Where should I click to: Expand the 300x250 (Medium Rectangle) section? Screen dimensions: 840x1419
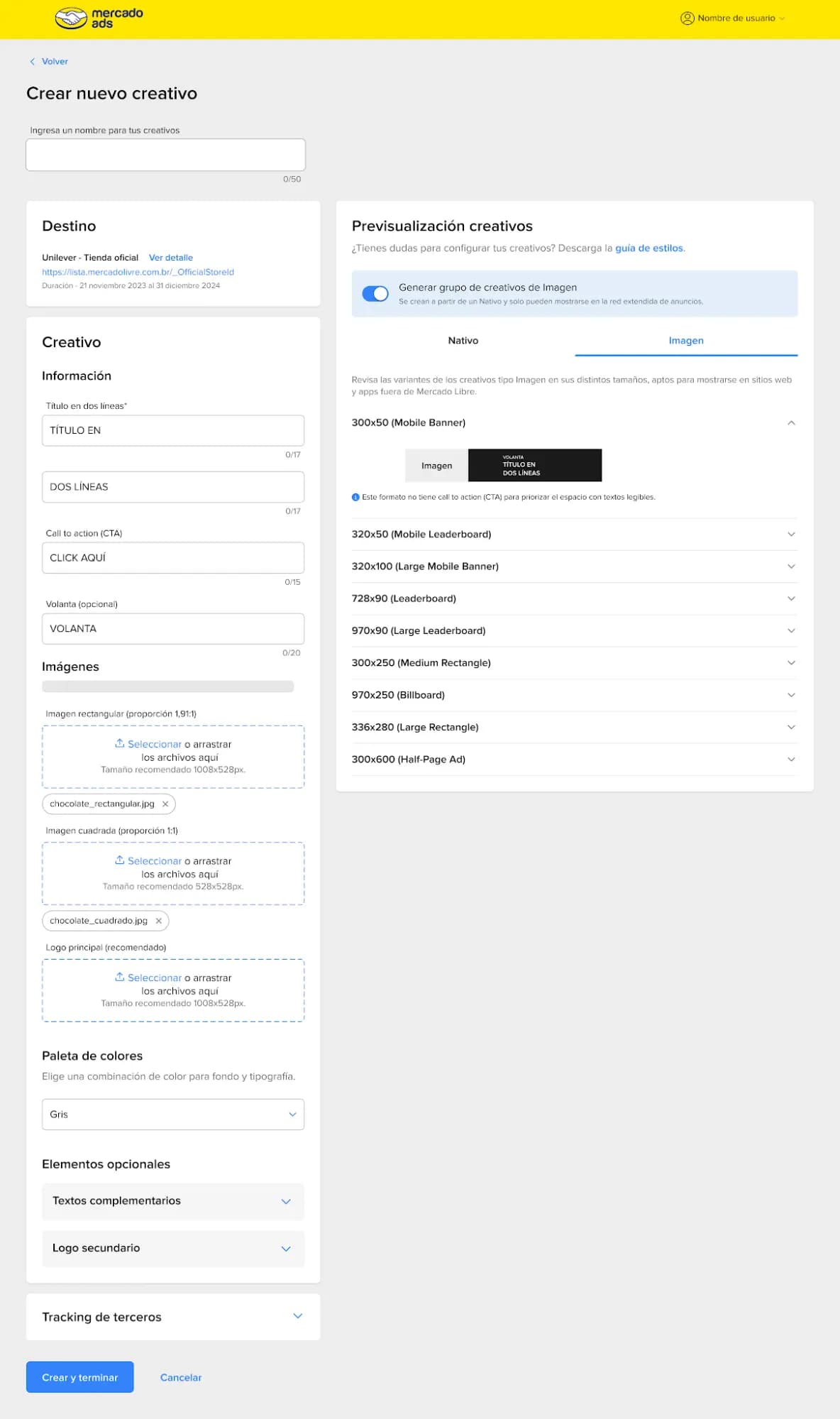[791, 662]
